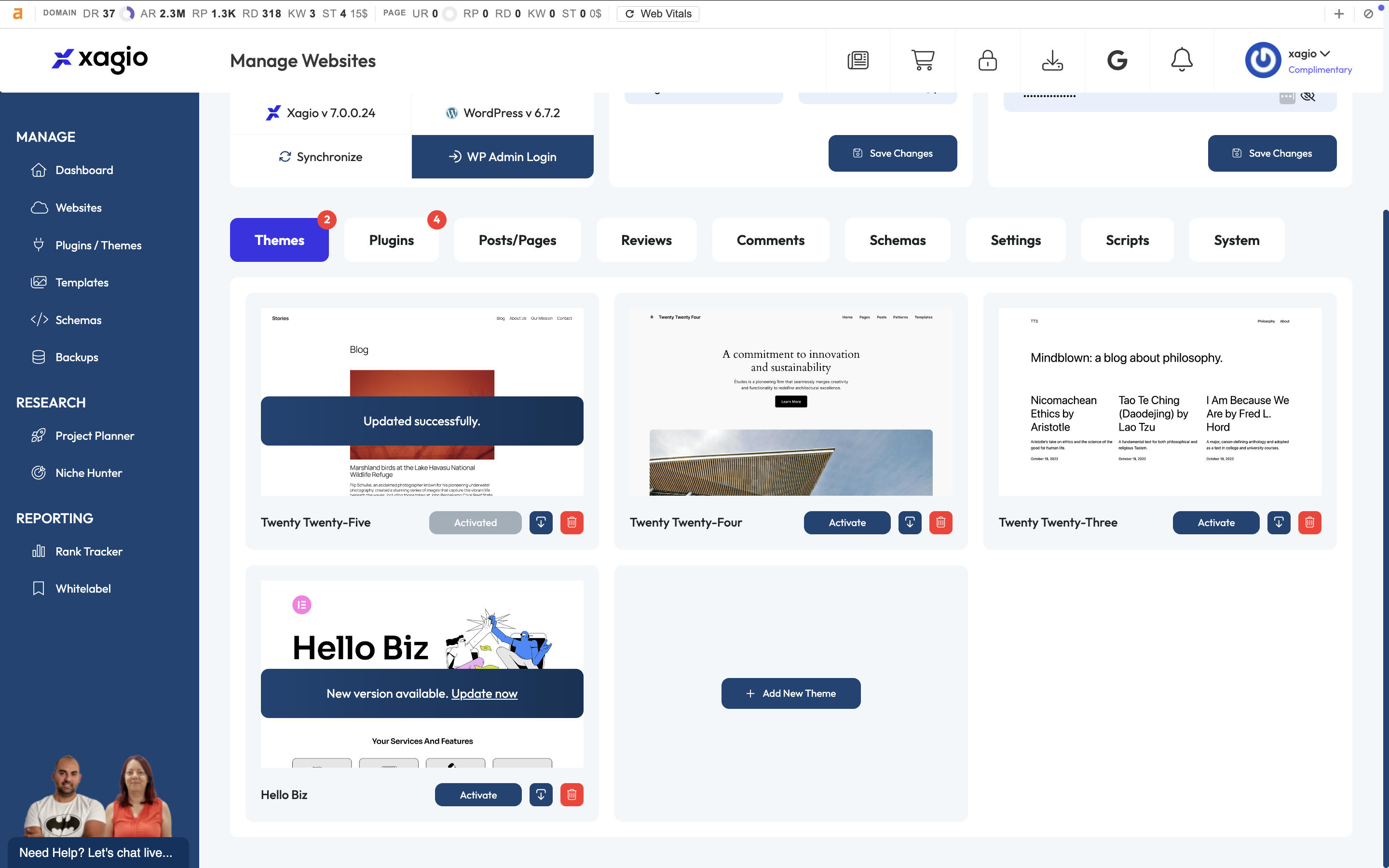Delete the Twenty Twenty-Four theme
Screen dimensions: 1389x868
(x=941, y=522)
